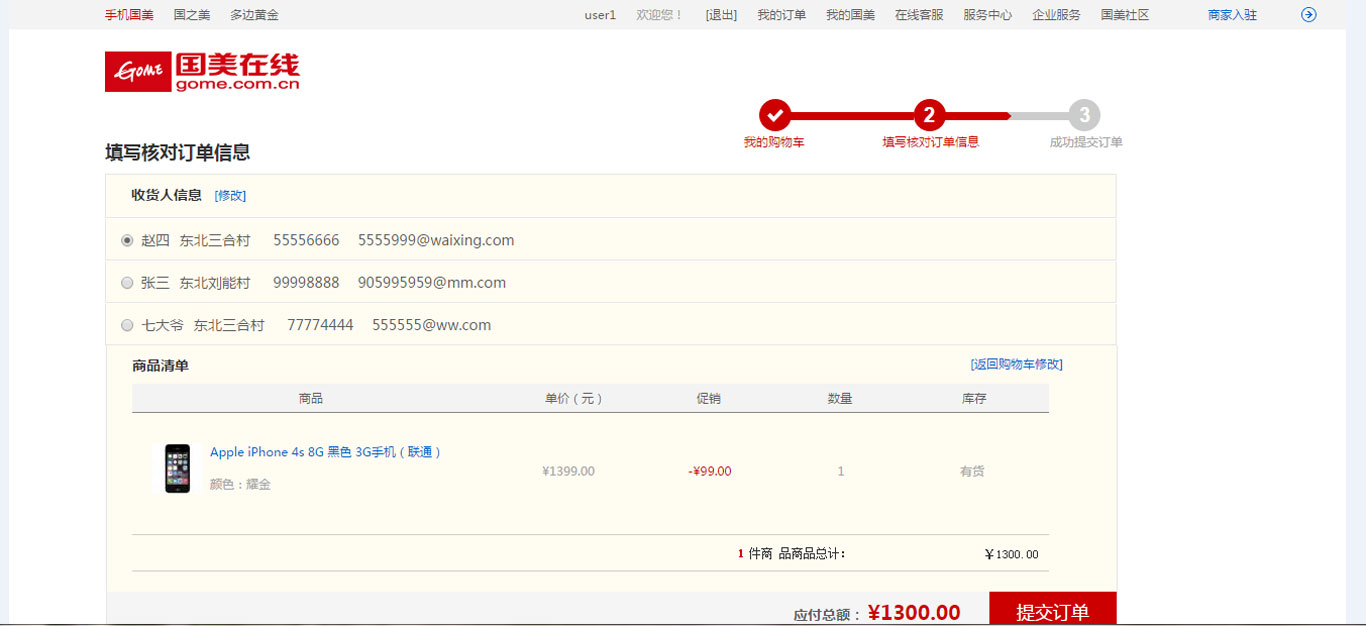1366x626 pixels.
Task: Click the 促销 column header
Action: (708, 398)
